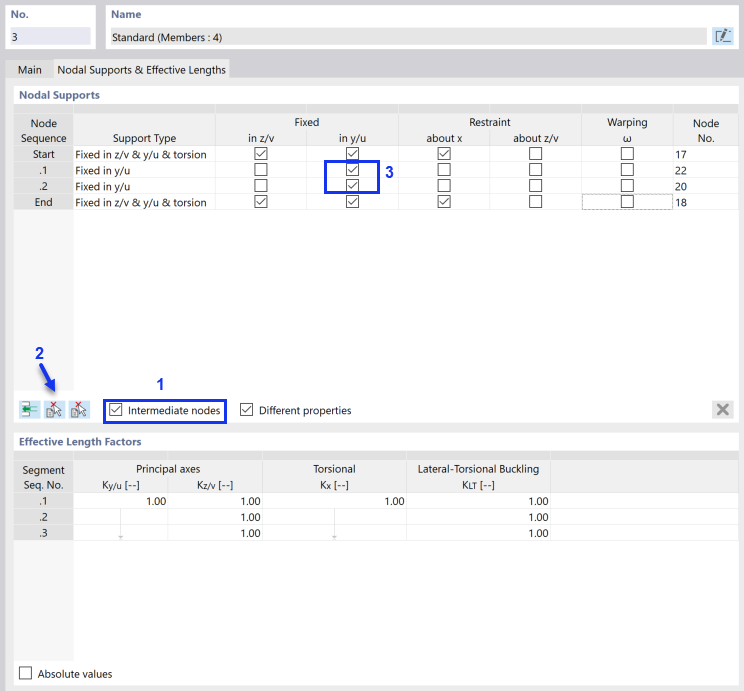Click Kx value 1.00 in segment .1
The image size is (744, 691).
point(335,501)
